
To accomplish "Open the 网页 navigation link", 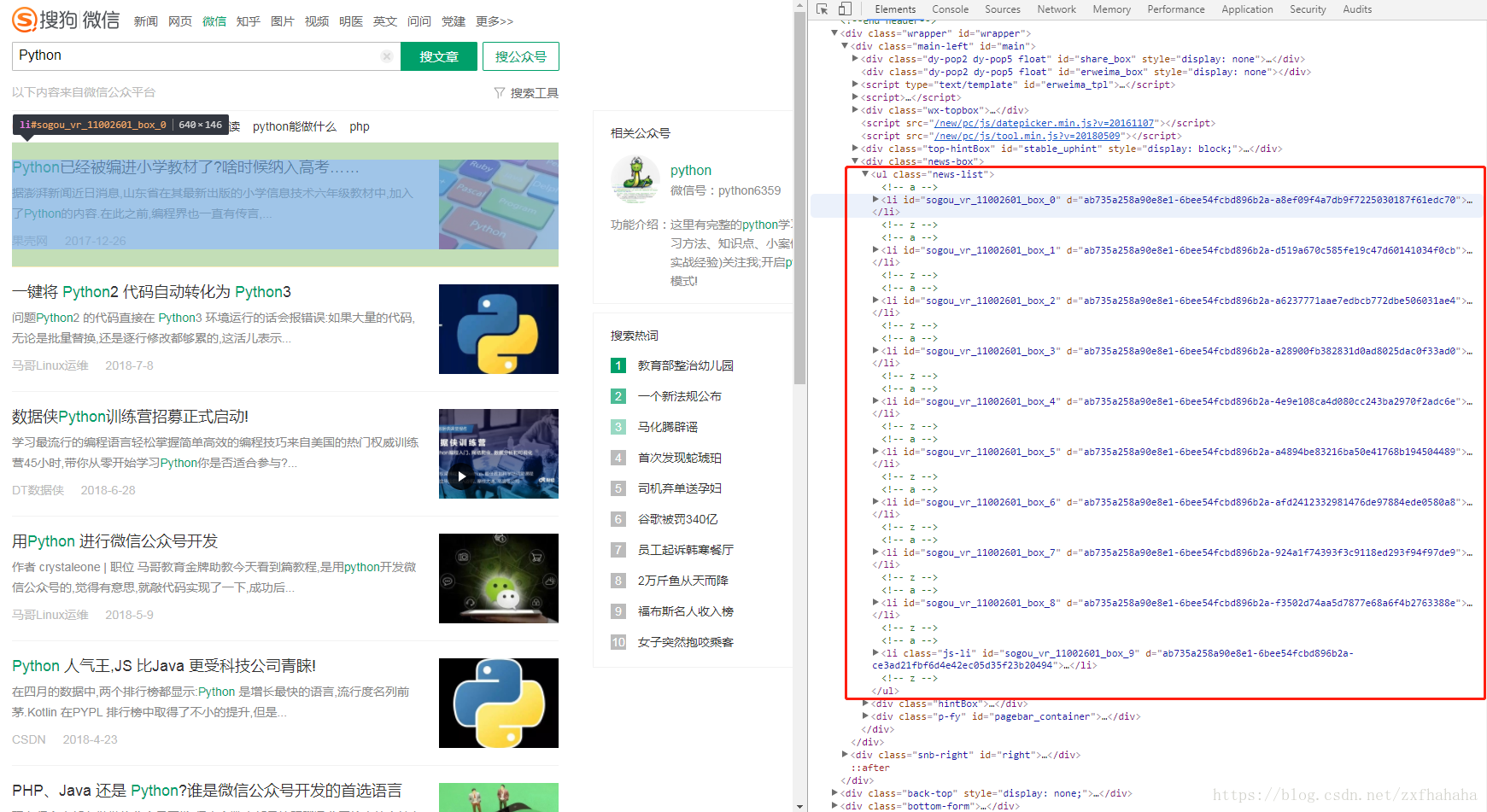I will point(180,21).
